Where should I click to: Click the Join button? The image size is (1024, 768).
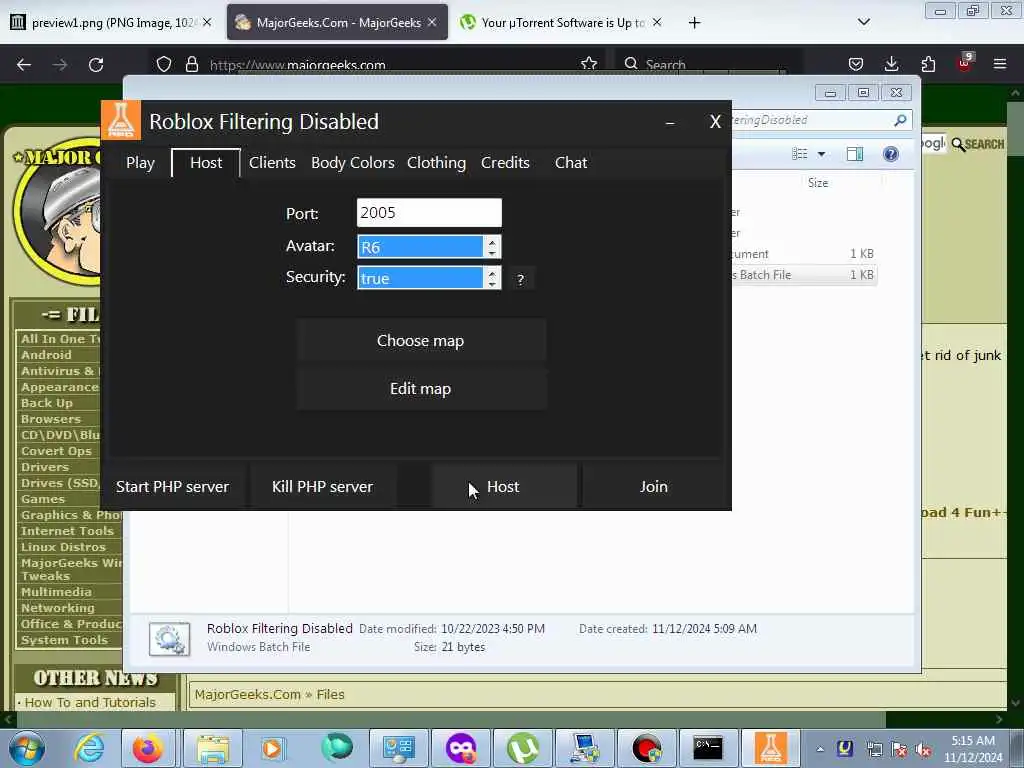pos(654,487)
